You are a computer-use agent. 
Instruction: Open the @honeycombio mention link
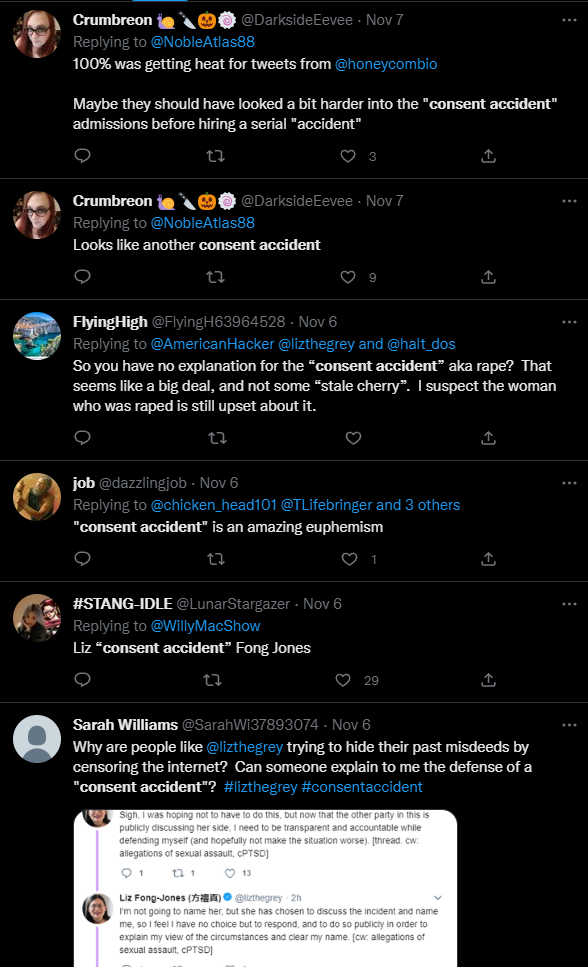tap(386, 64)
